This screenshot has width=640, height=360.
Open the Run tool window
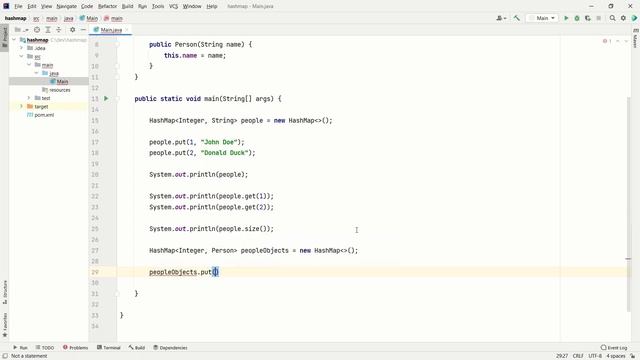tap(20, 348)
